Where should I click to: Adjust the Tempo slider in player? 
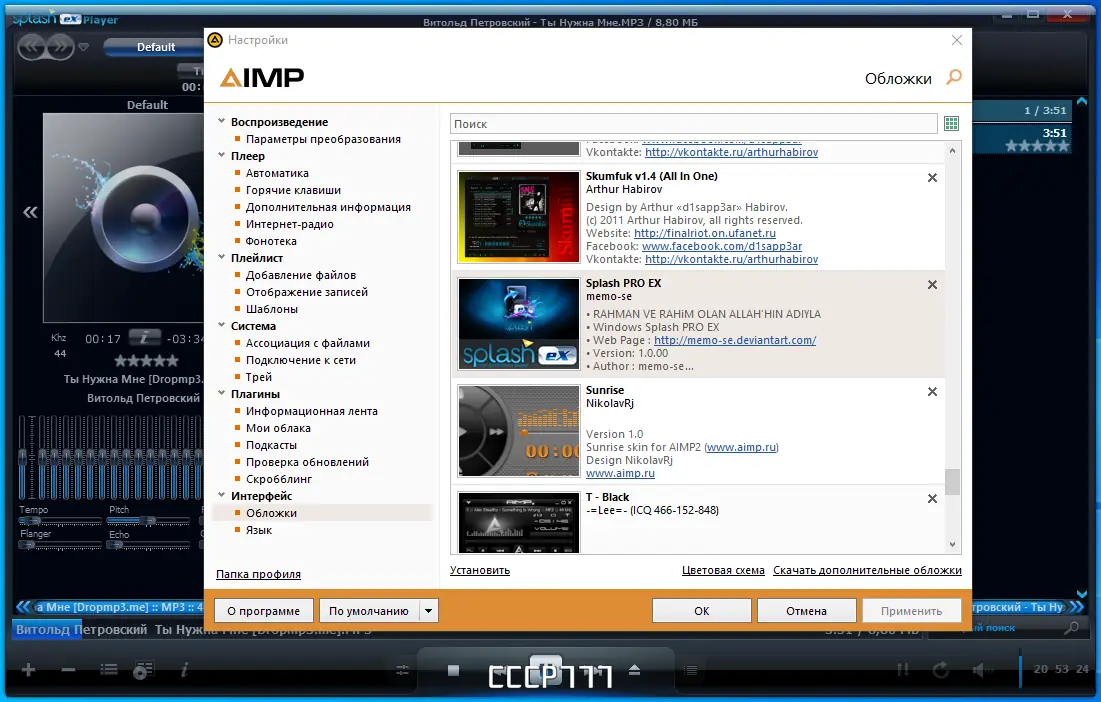(x=60, y=521)
